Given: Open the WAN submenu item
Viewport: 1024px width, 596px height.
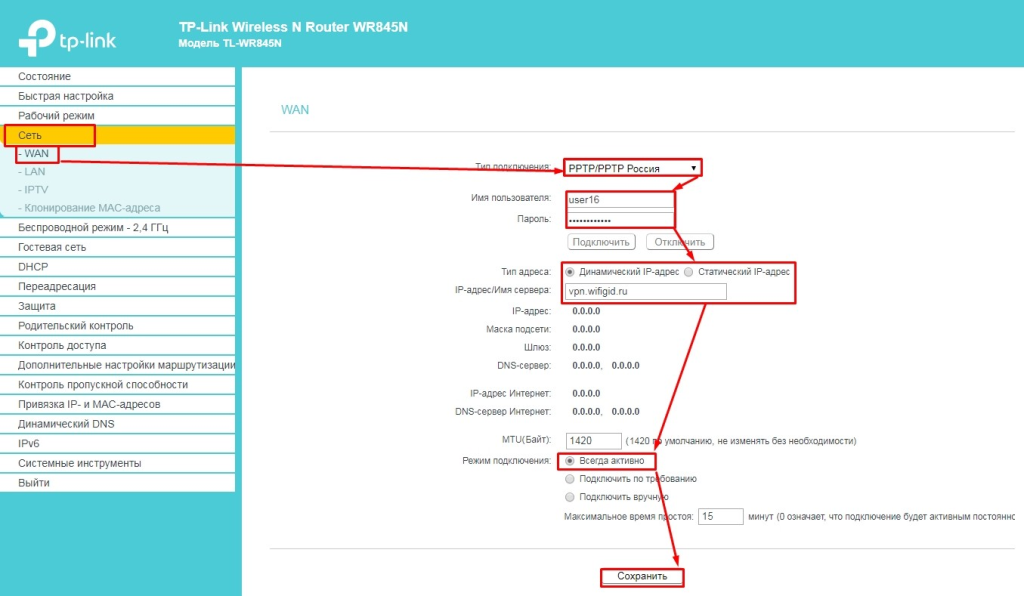Looking at the screenshot, I should coord(37,154).
